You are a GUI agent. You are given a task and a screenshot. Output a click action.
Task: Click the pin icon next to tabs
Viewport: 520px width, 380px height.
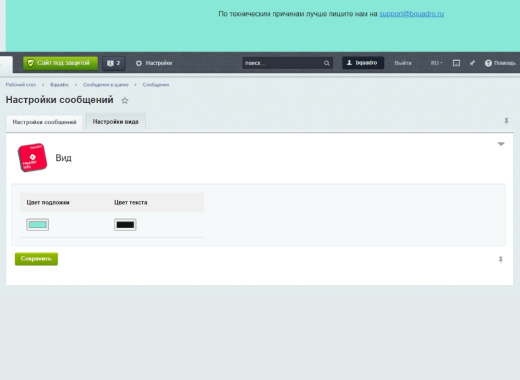point(506,121)
